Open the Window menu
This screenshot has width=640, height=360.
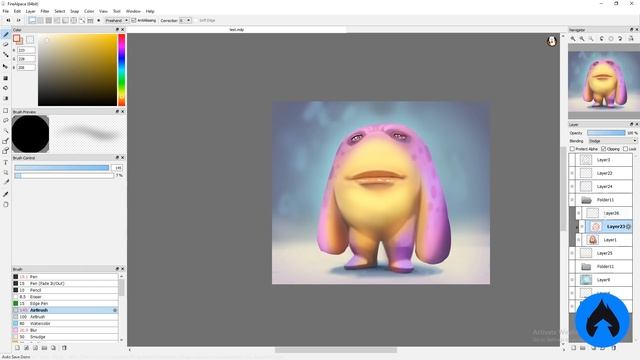(133, 11)
